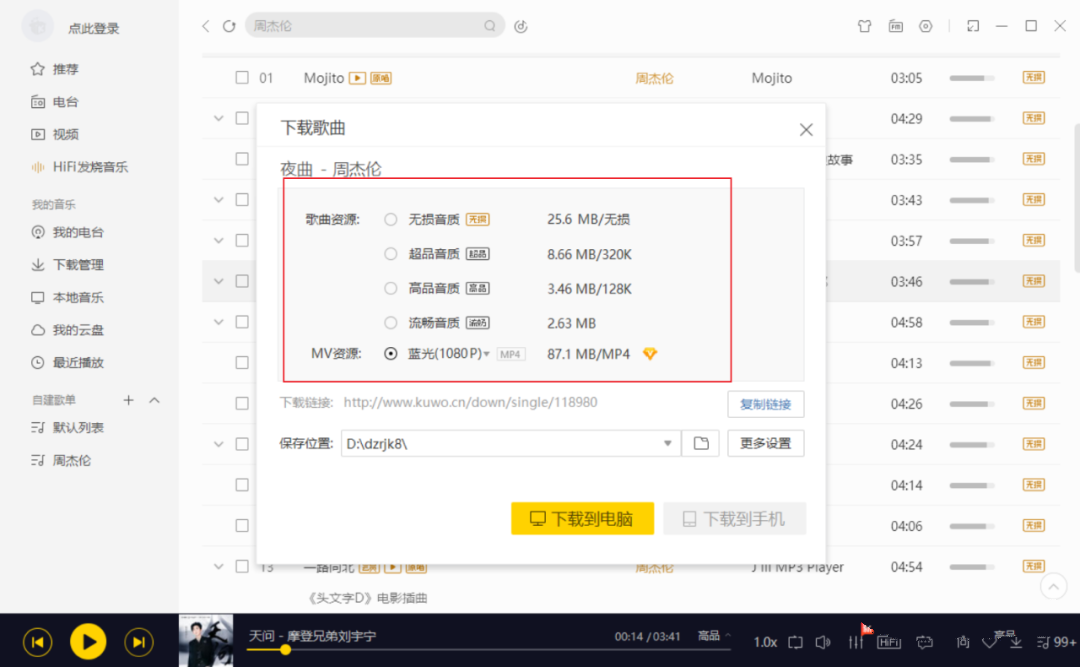Click the scroll-to-top arrow button

1053,586
